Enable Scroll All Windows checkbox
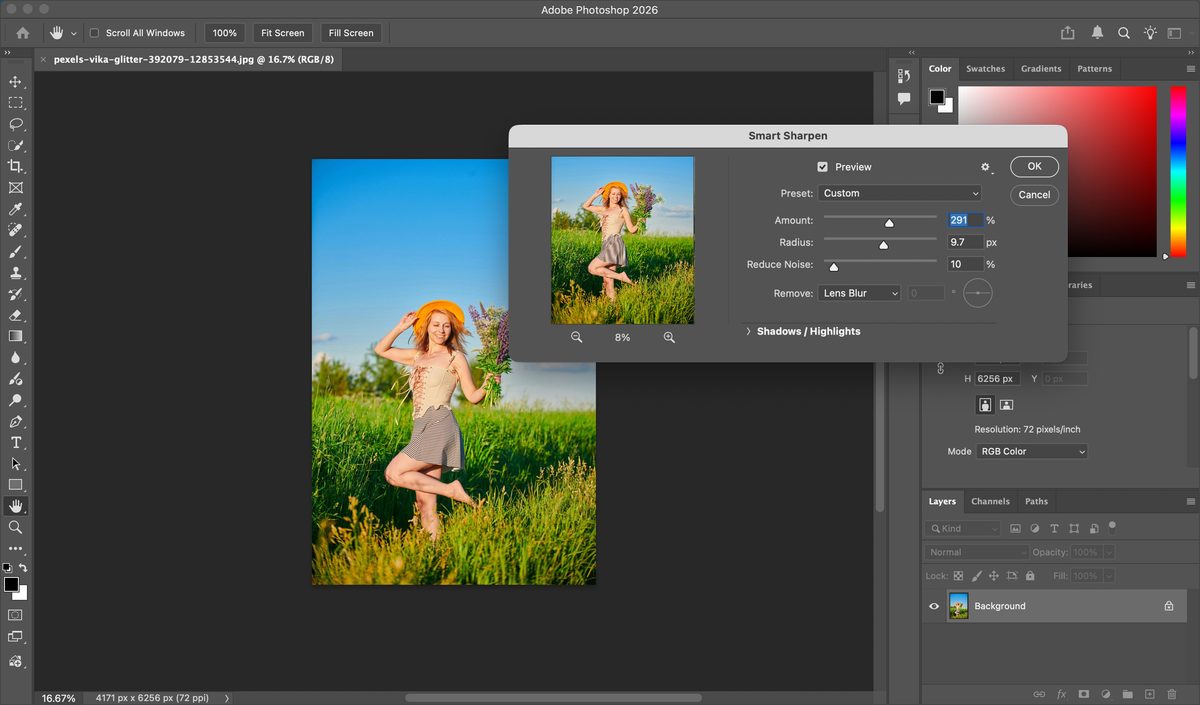This screenshot has width=1200, height=705. (x=94, y=33)
